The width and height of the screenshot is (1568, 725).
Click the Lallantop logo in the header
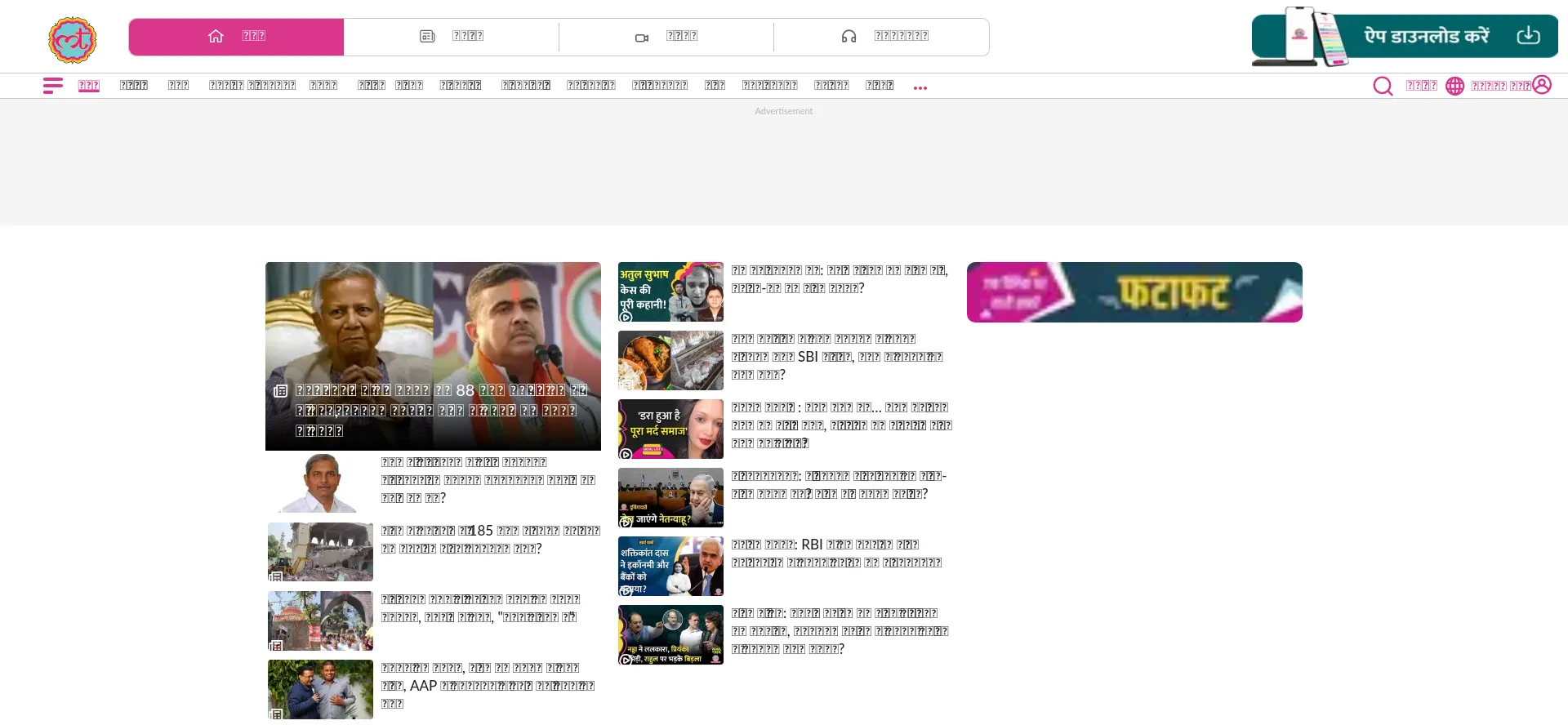coord(73,39)
